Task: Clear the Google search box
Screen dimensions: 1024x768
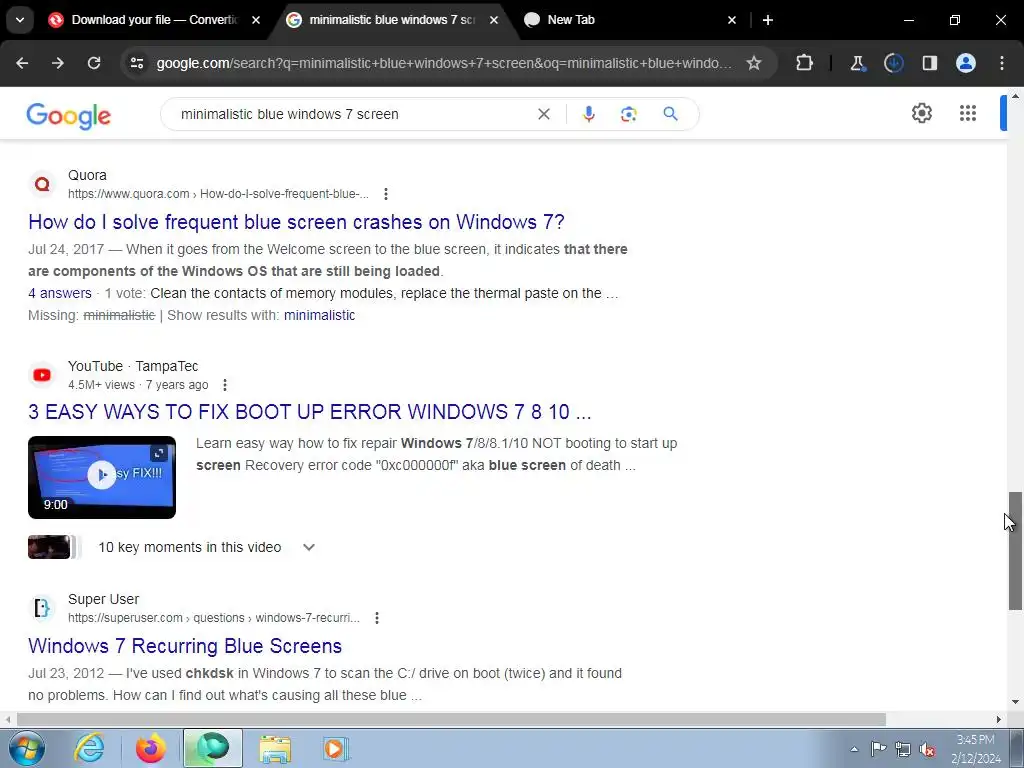Action: [x=543, y=114]
